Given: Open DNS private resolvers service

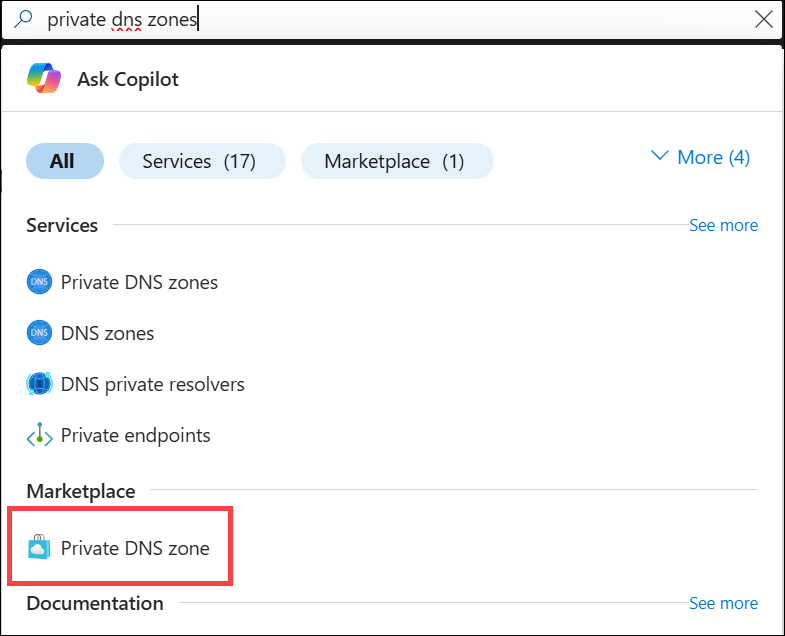Looking at the screenshot, I should click(x=152, y=384).
